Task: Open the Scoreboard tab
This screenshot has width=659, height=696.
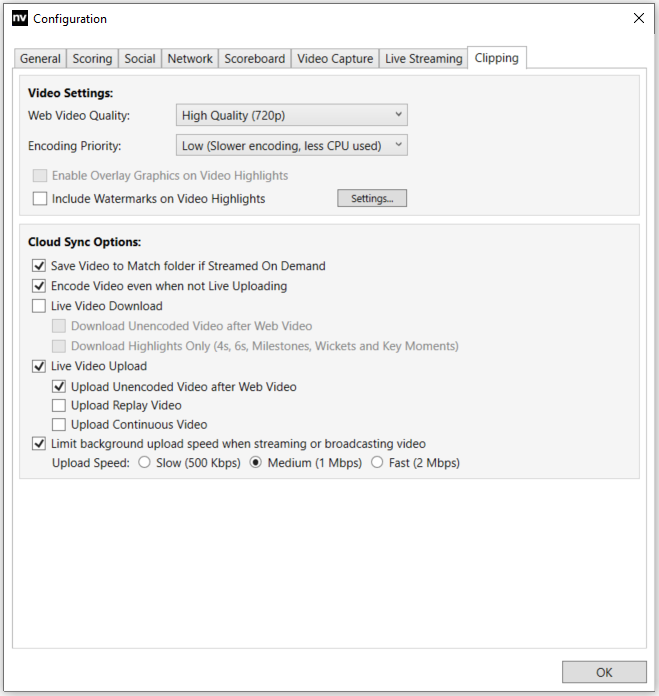Action: 255,59
